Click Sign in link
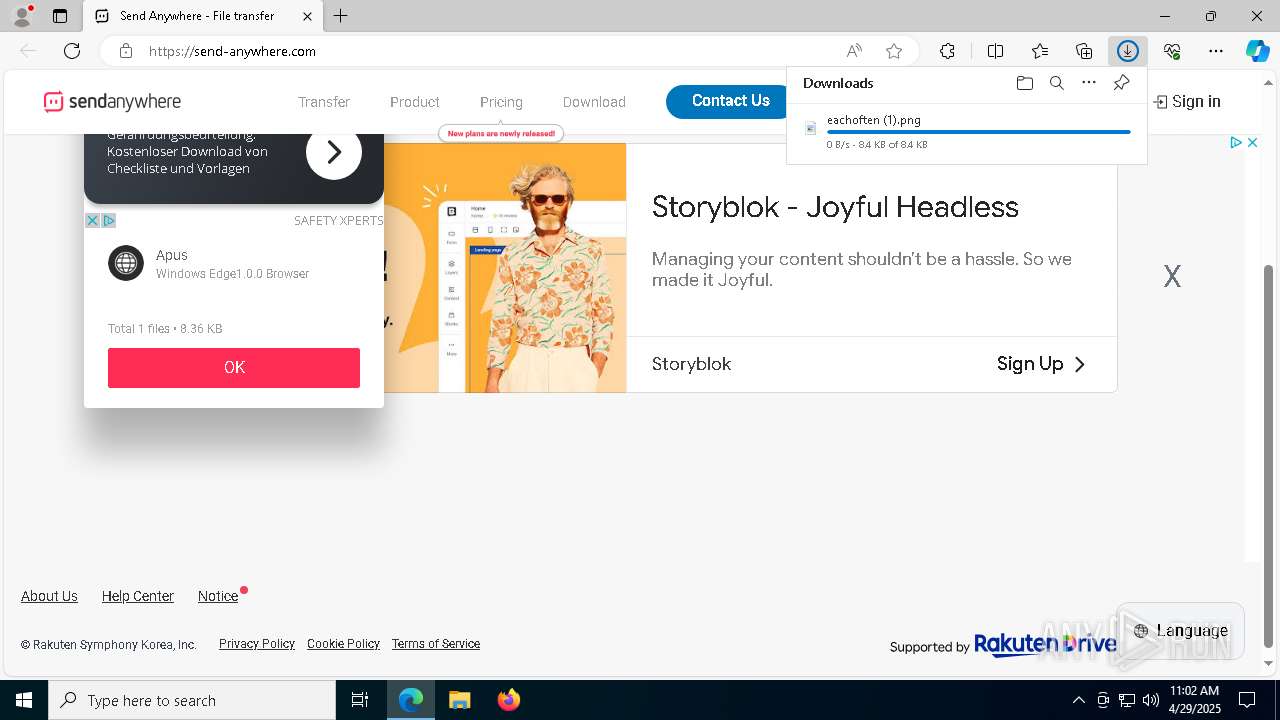This screenshot has height=720, width=1280. click(1187, 102)
